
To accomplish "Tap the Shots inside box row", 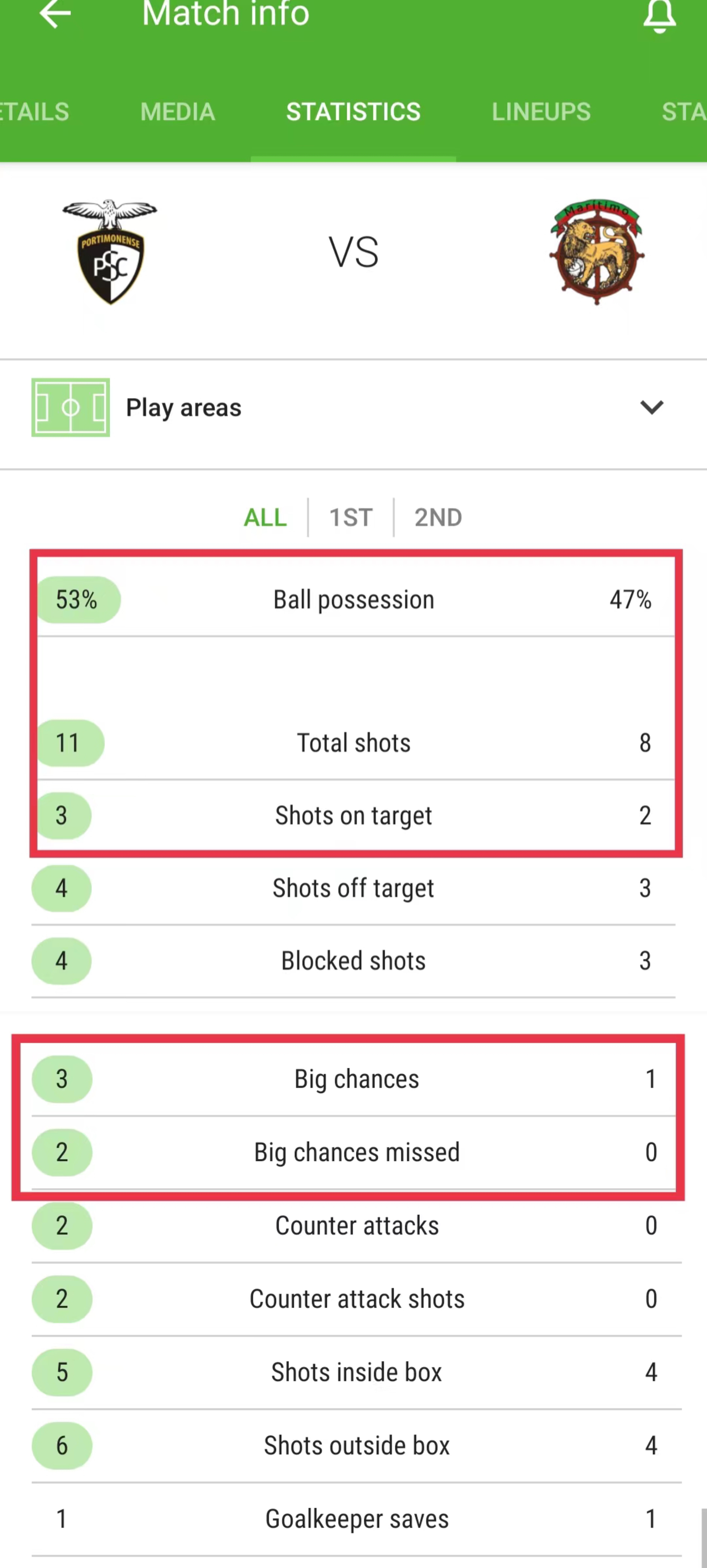I will pos(356,1372).
